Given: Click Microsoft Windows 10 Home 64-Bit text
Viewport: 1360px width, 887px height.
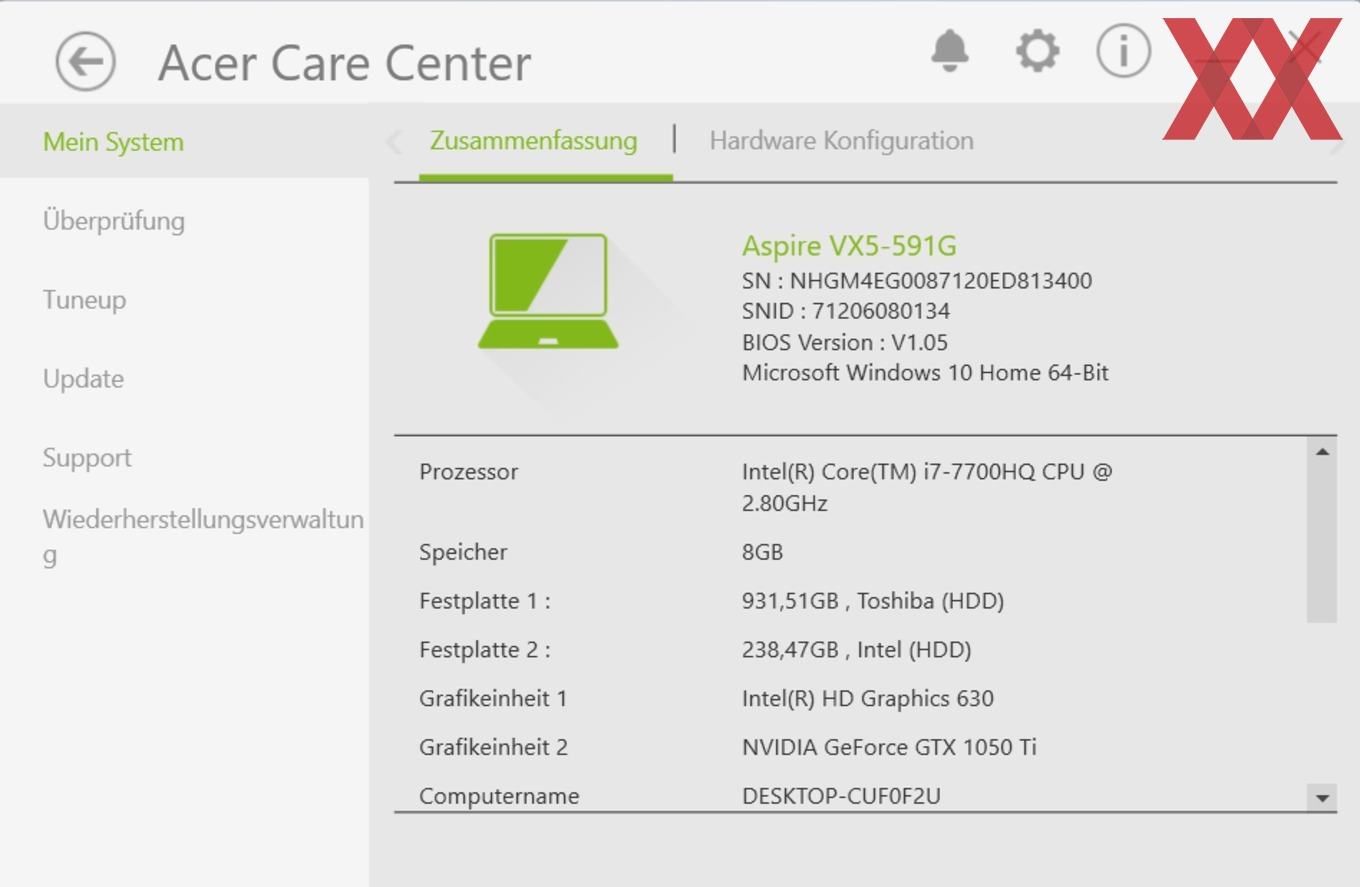Looking at the screenshot, I should coord(925,373).
